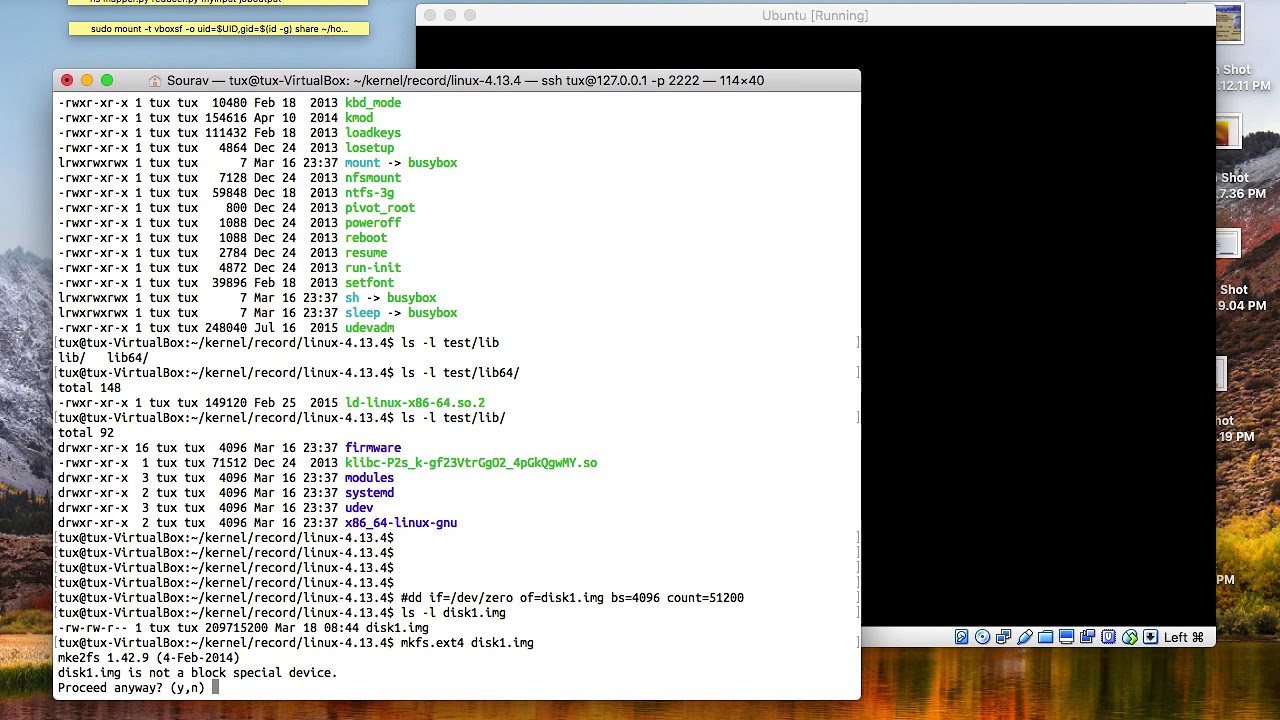Click the USB devices icon in VirtualBox status bar

[x=1025, y=637]
